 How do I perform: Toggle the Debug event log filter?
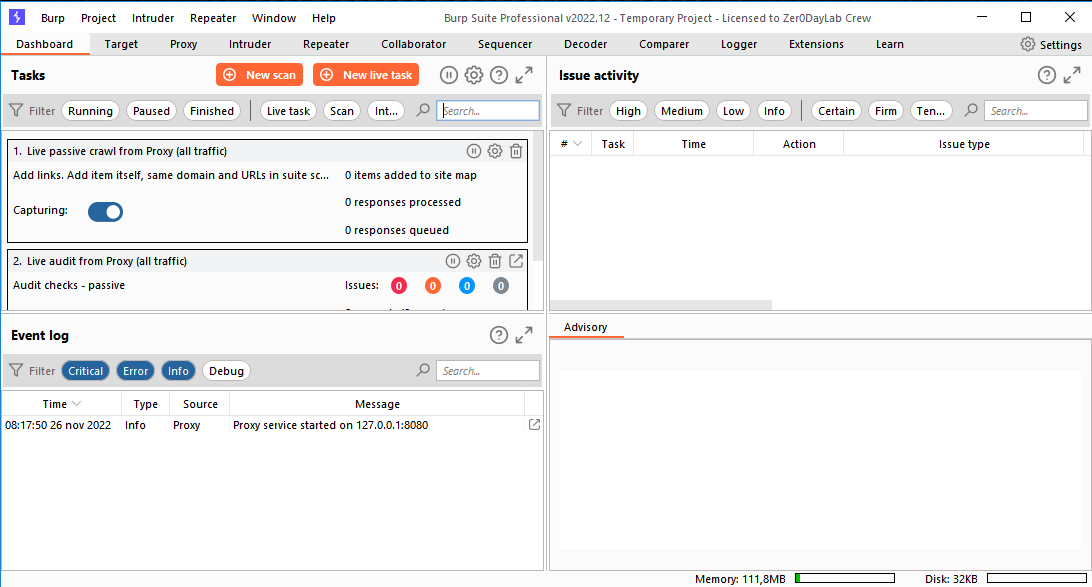point(226,371)
